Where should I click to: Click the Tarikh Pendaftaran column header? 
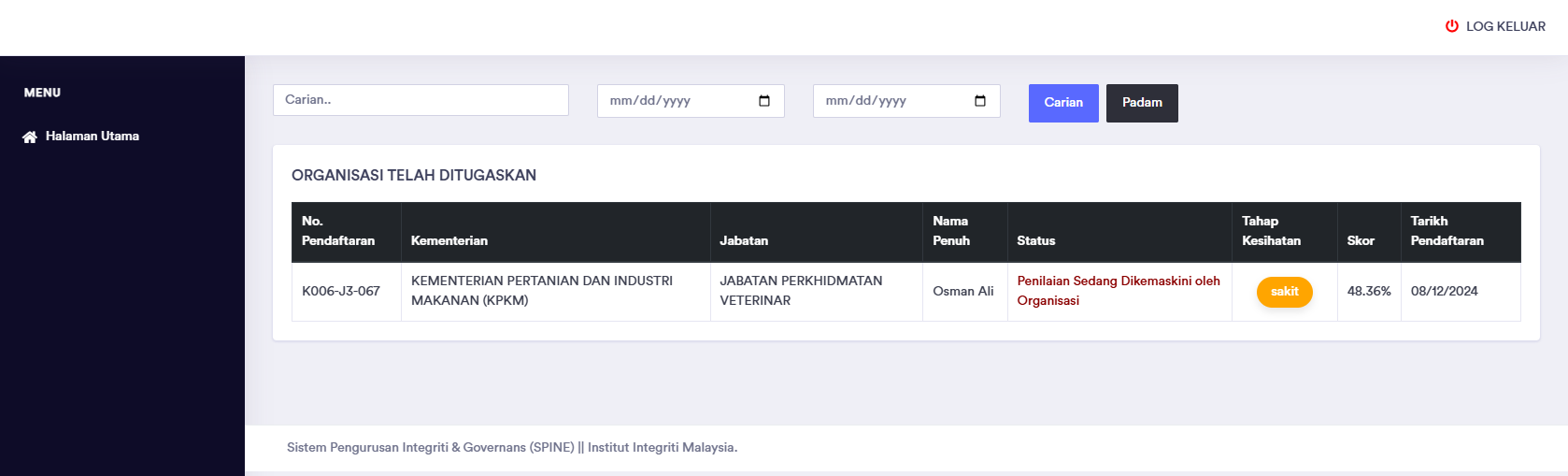1447,231
